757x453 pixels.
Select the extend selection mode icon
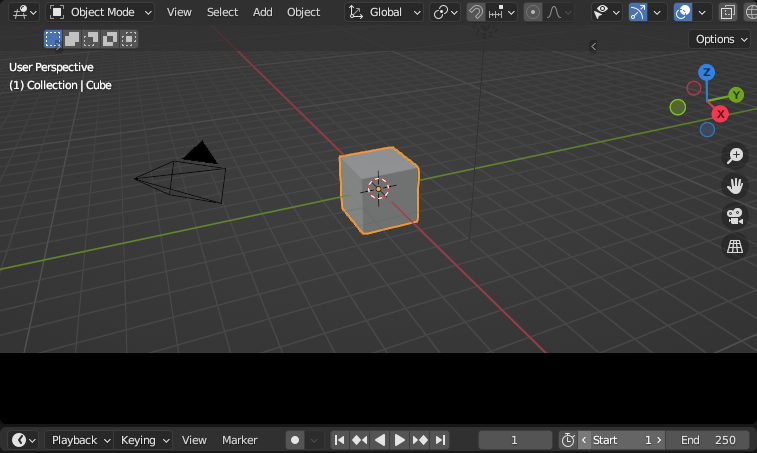tap(72, 39)
